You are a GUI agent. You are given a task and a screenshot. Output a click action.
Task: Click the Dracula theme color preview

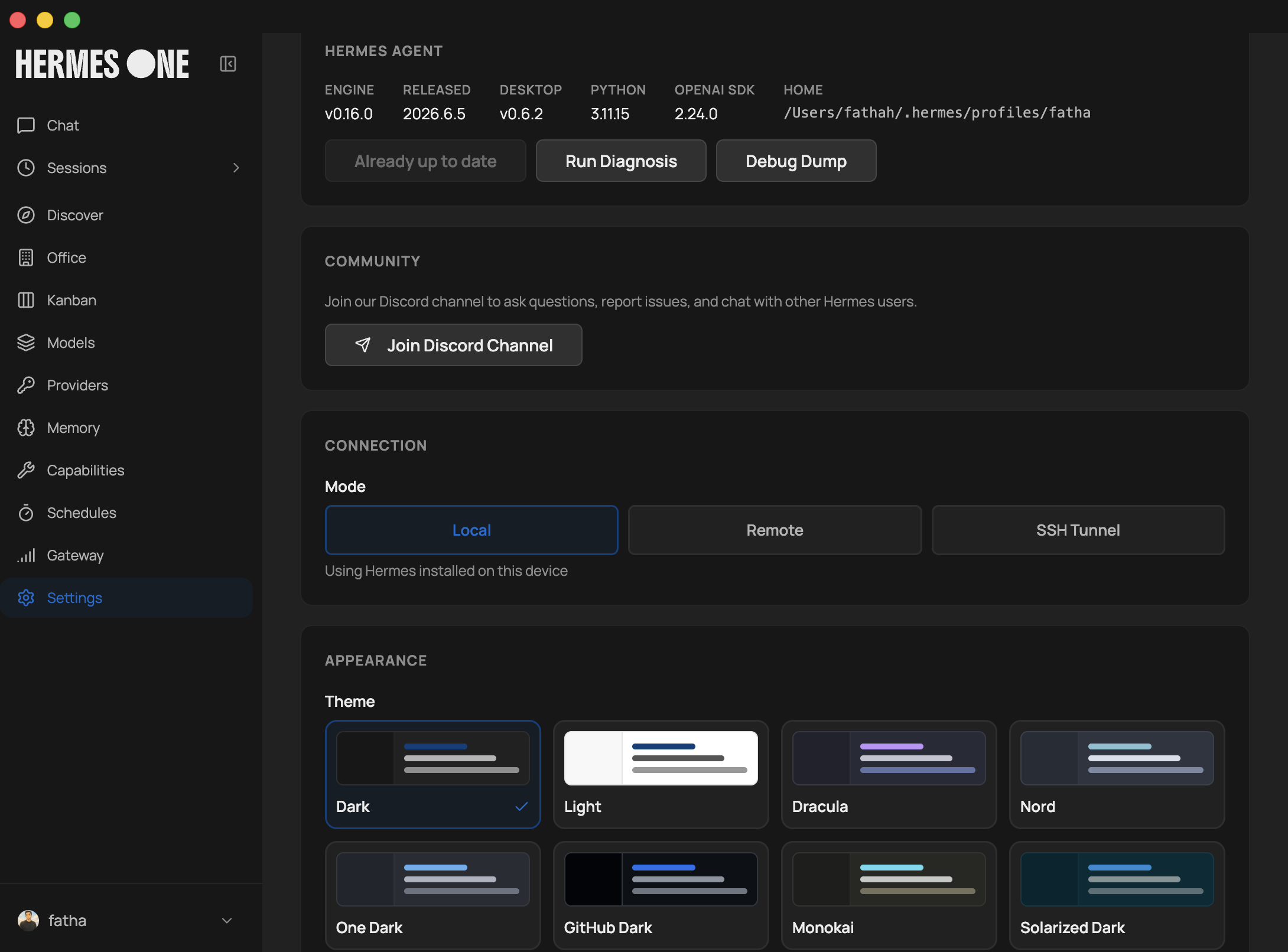(889, 758)
